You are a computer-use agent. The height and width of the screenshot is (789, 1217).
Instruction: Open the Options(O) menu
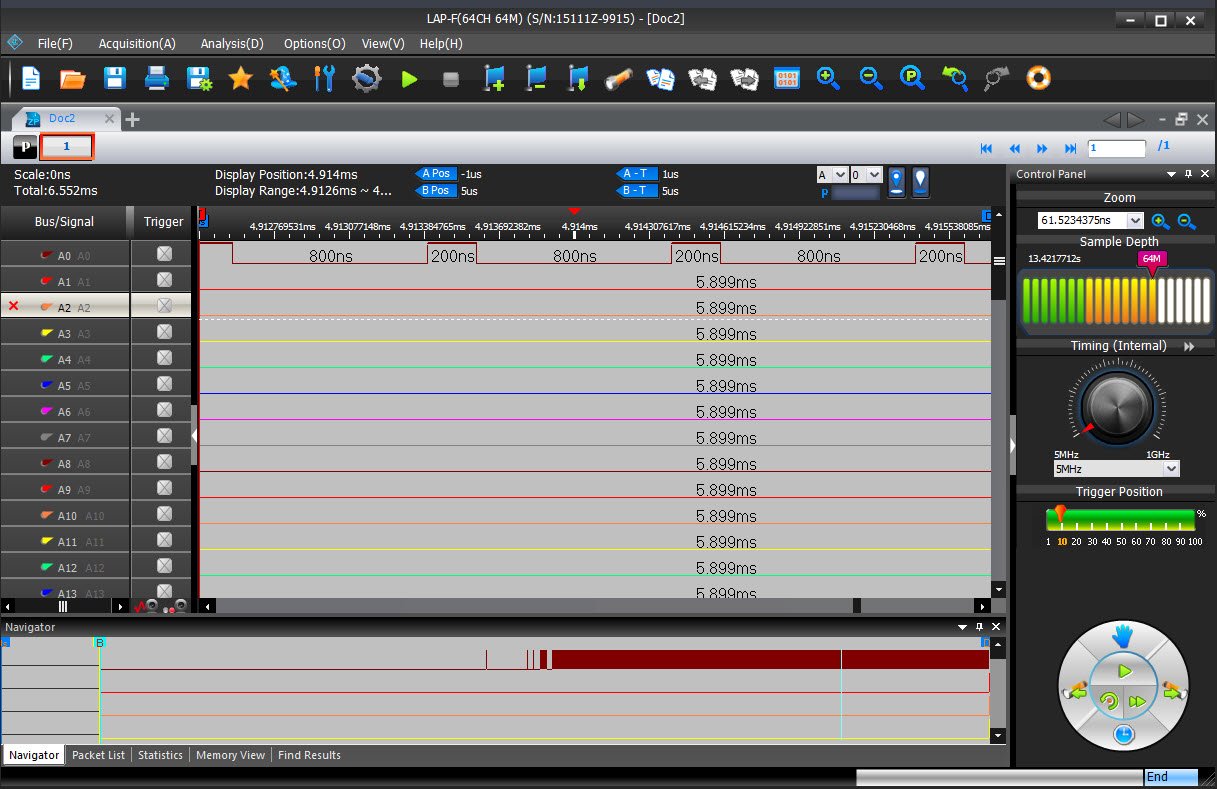coord(315,43)
